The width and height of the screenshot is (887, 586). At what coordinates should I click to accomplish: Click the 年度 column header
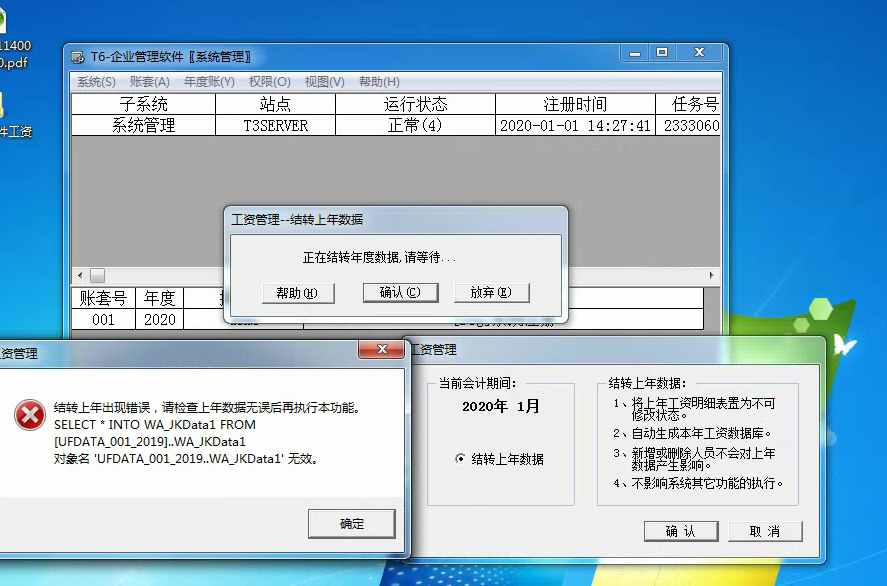tap(160, 298)
